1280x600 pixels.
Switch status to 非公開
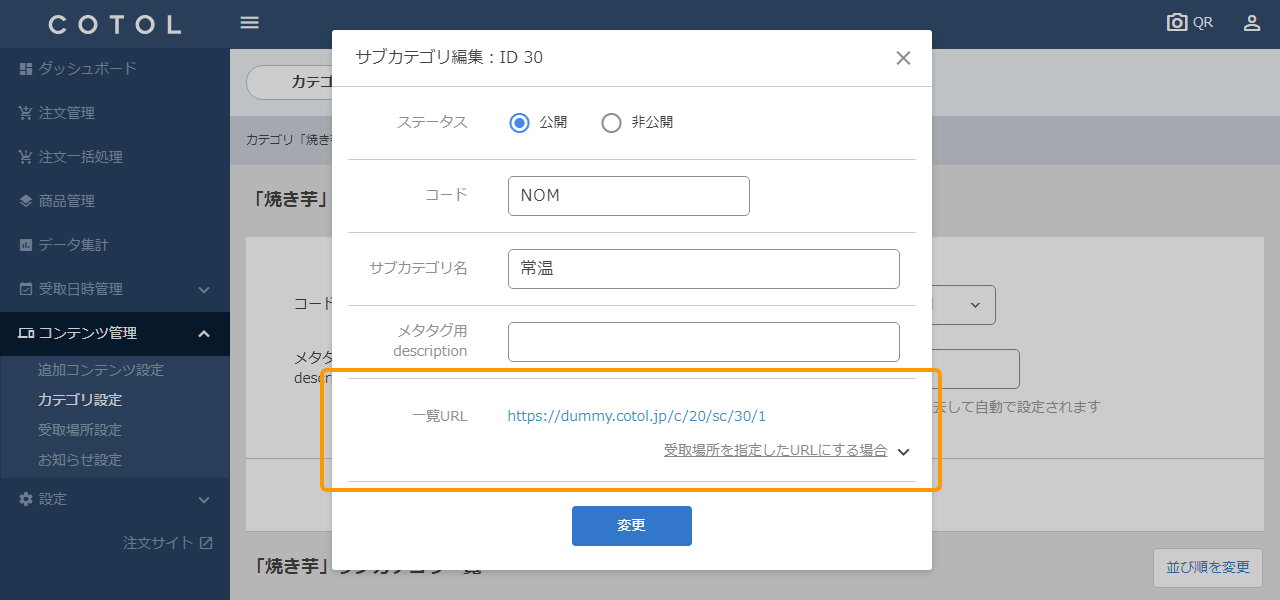pos(611,122)
